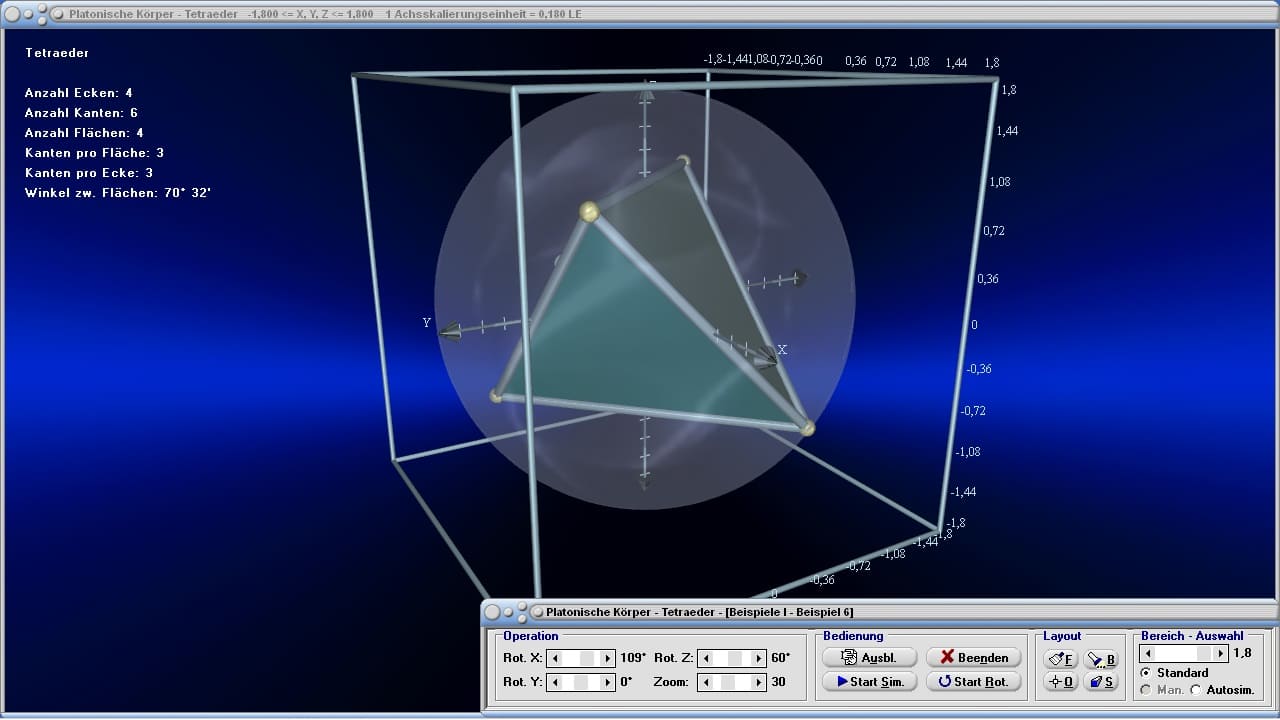Start rotation with Start Rot.
1280x720 pixels.
pyautogui.click(x=974, y=681)
